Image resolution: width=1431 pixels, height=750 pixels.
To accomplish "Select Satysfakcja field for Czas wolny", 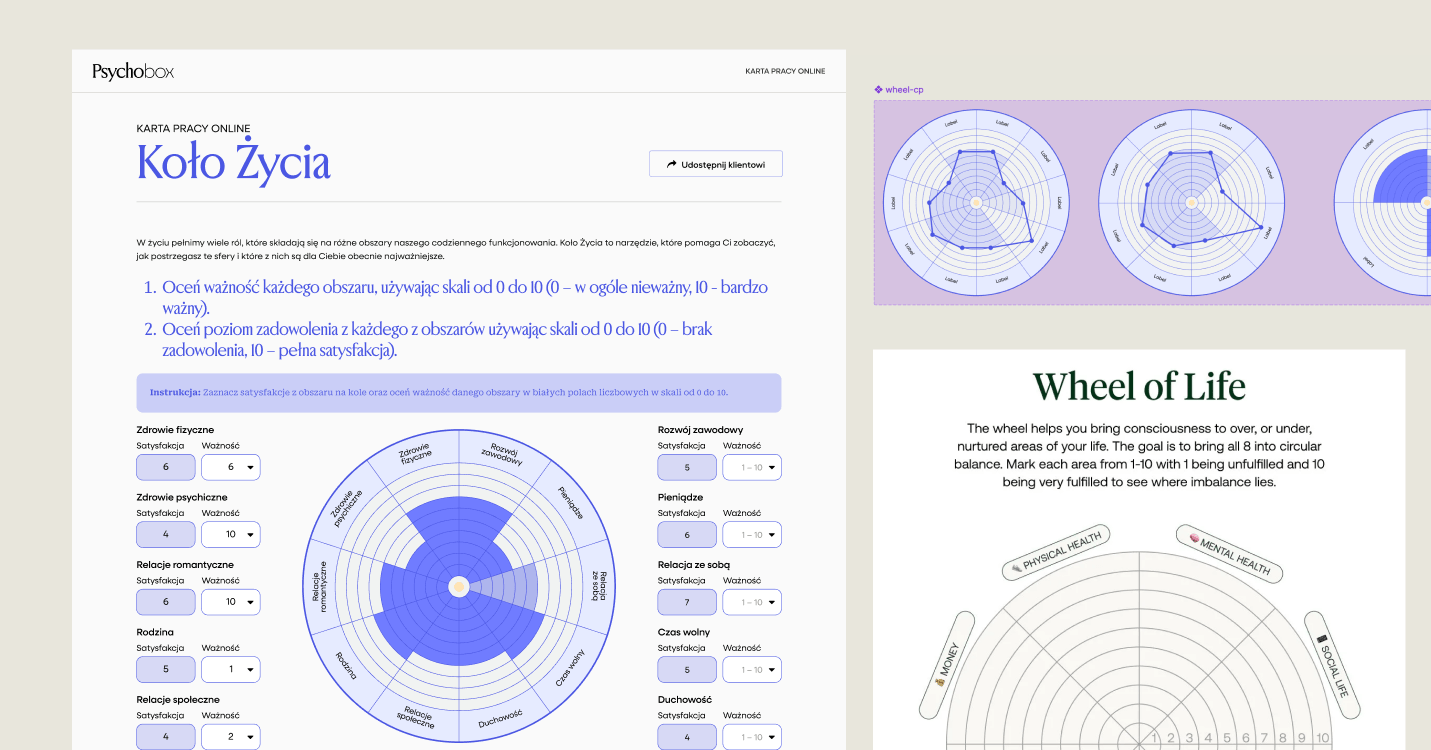I will tap(687, 669).
